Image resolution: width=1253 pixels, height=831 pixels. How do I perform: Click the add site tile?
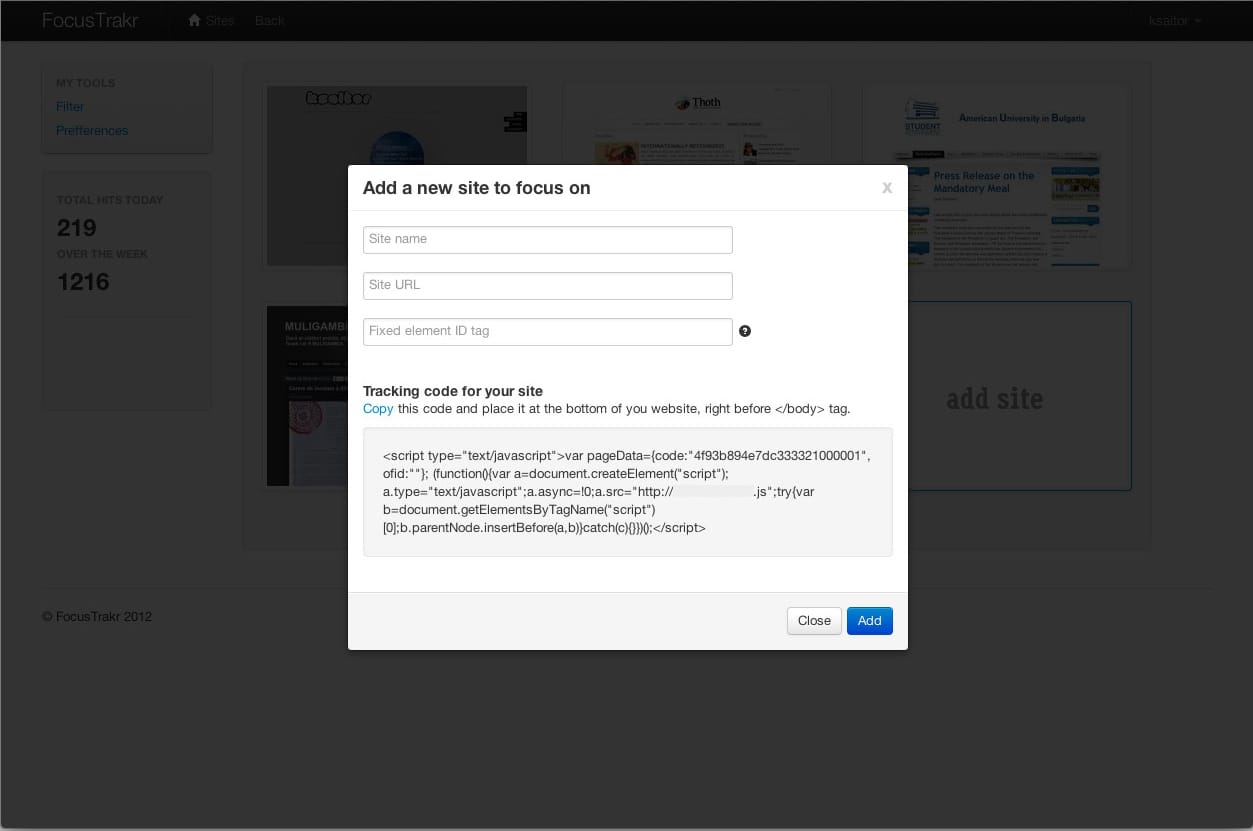point(1020,397)
